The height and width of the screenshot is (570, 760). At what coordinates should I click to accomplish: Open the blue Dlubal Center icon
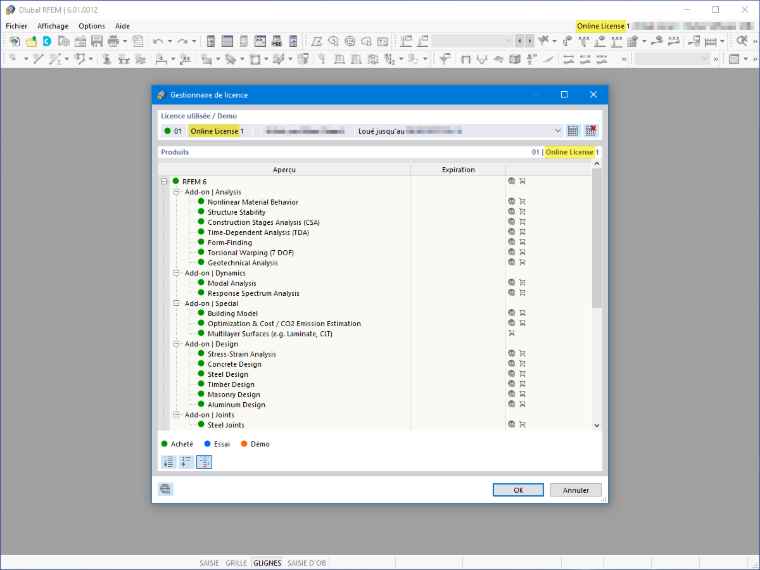[x=47, y=41]
